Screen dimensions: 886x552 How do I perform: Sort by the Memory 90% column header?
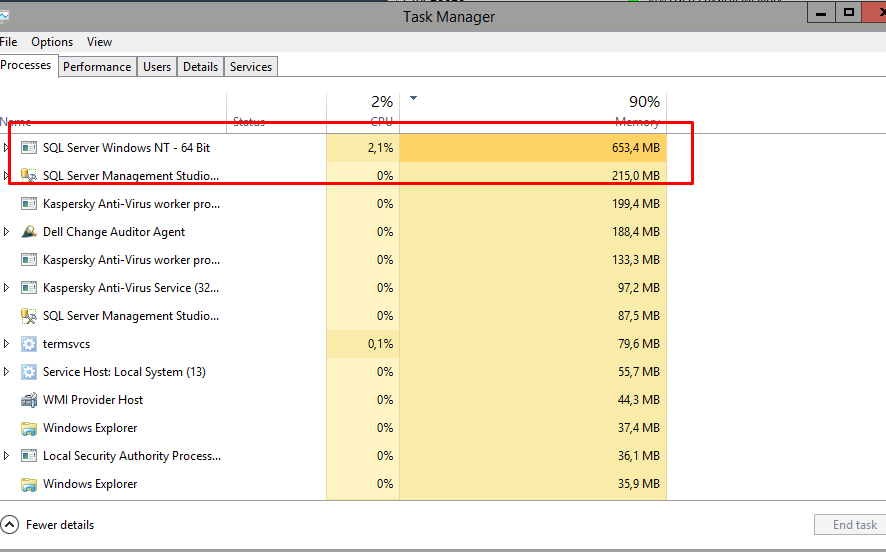pos(533,112)
